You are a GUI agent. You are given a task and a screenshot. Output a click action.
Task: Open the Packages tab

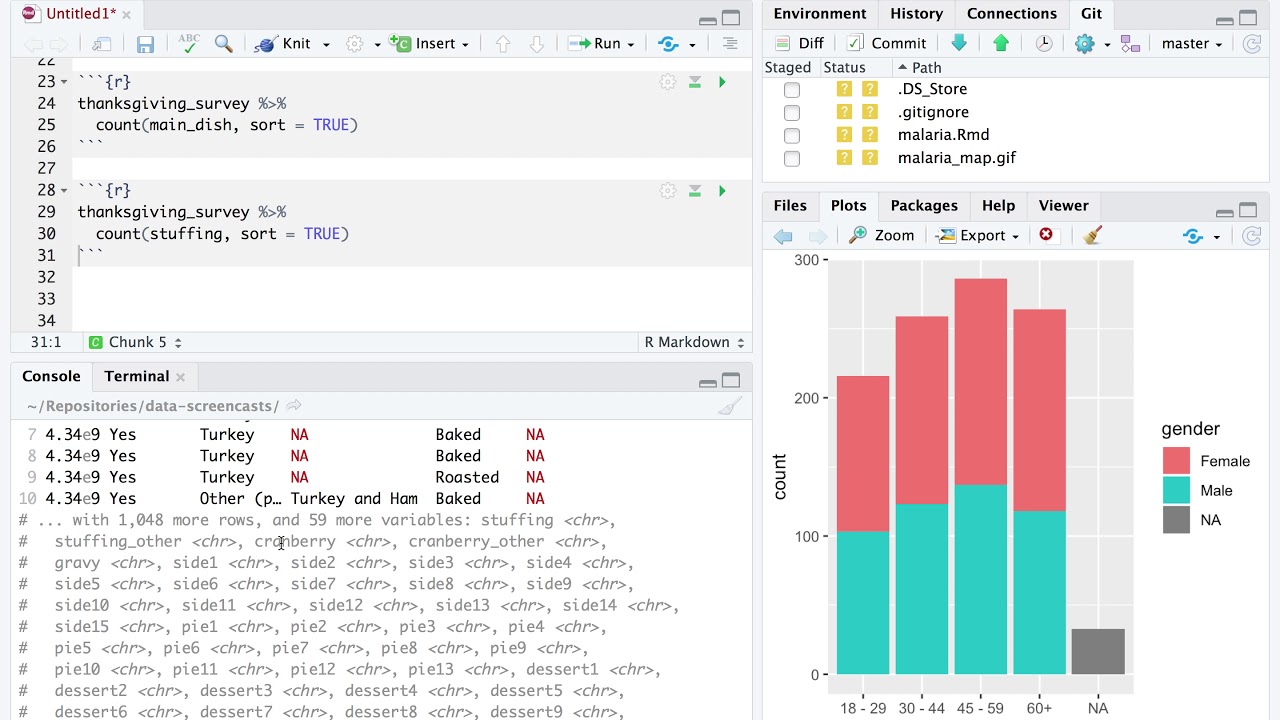(924, 205)
